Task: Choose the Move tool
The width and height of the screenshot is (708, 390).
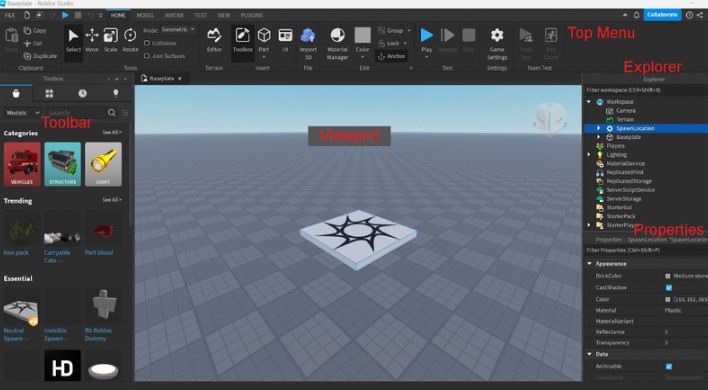Action: point(92,41)
